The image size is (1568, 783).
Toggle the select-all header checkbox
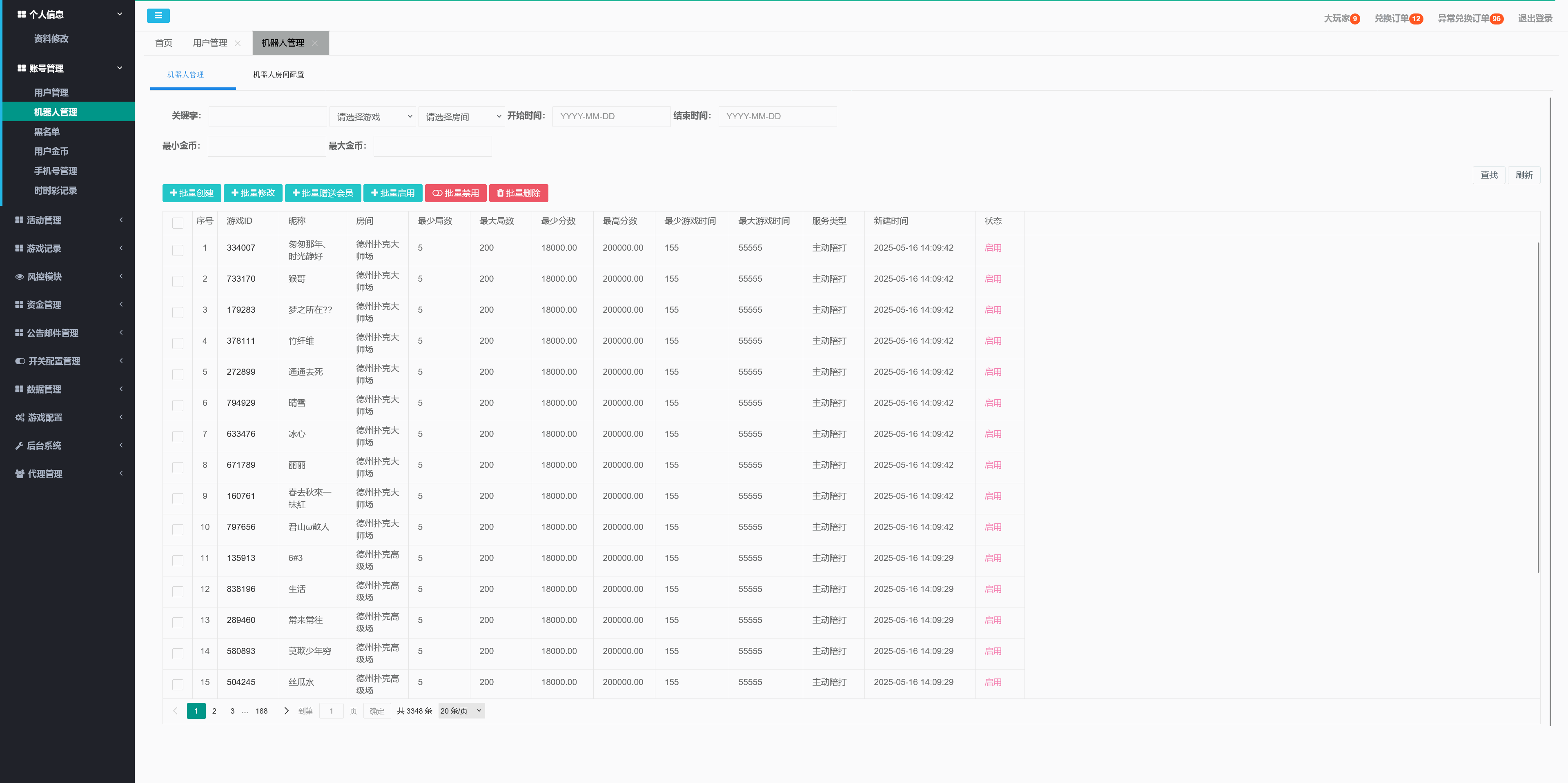click(x=178, y=222)
